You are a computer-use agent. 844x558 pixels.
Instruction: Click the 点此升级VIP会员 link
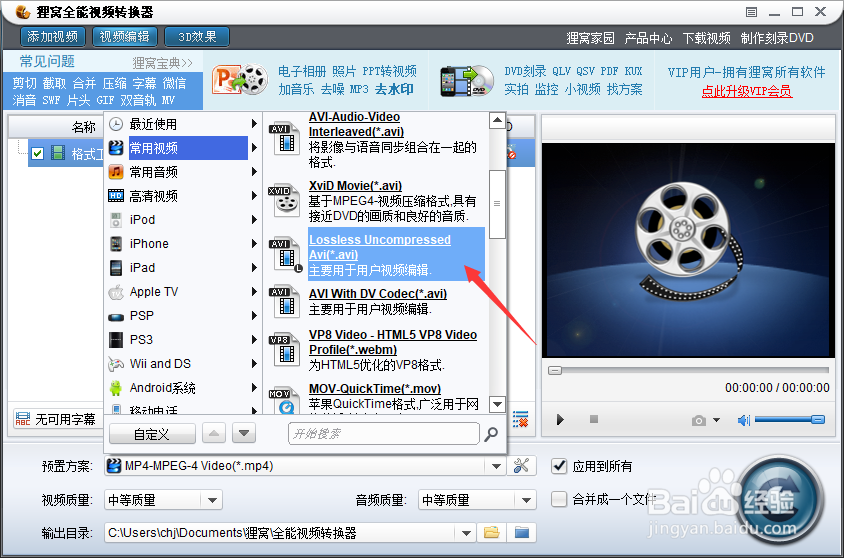pyautogui.click(x=747, y=91)
